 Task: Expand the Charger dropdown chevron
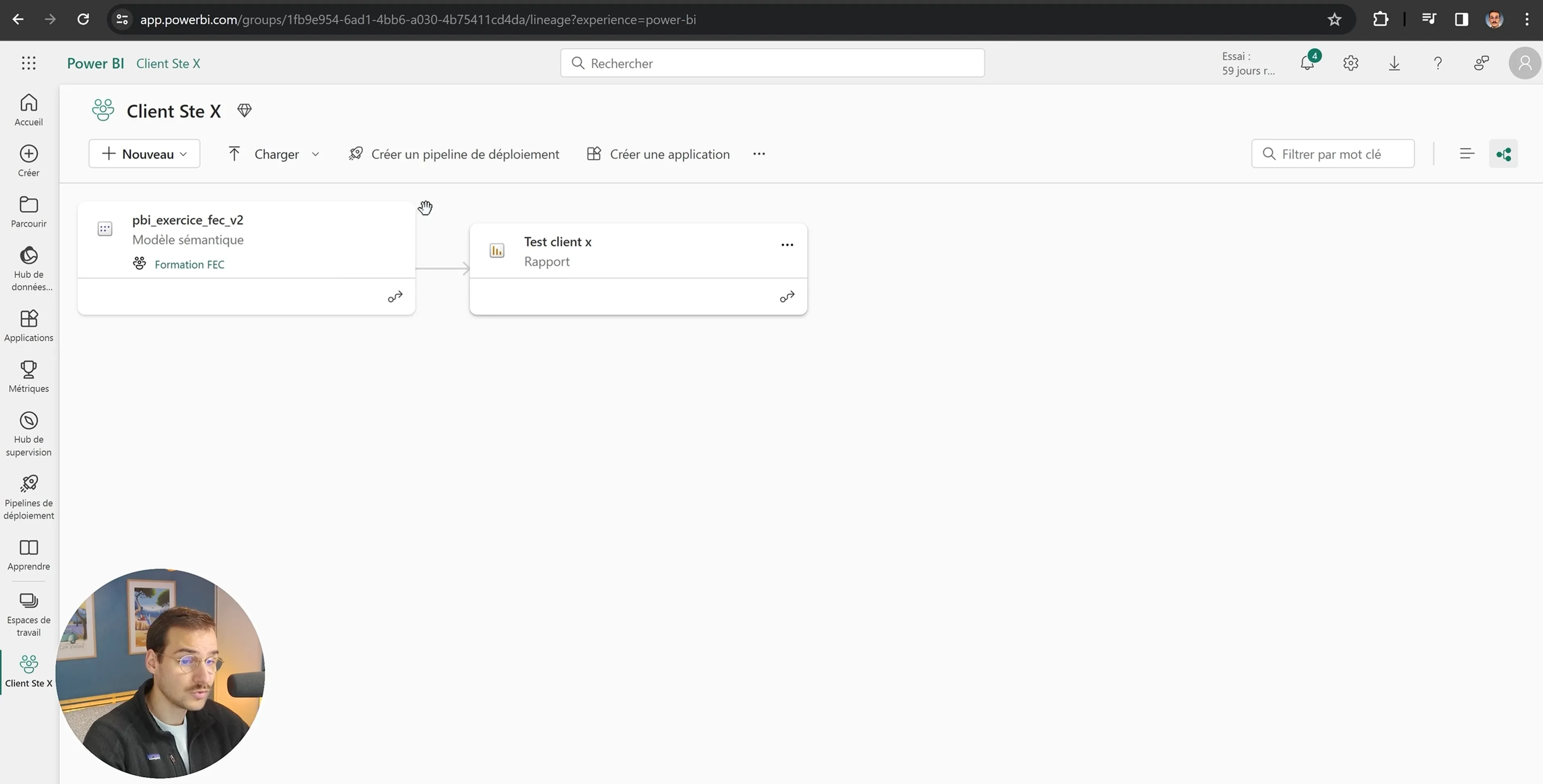316,154
